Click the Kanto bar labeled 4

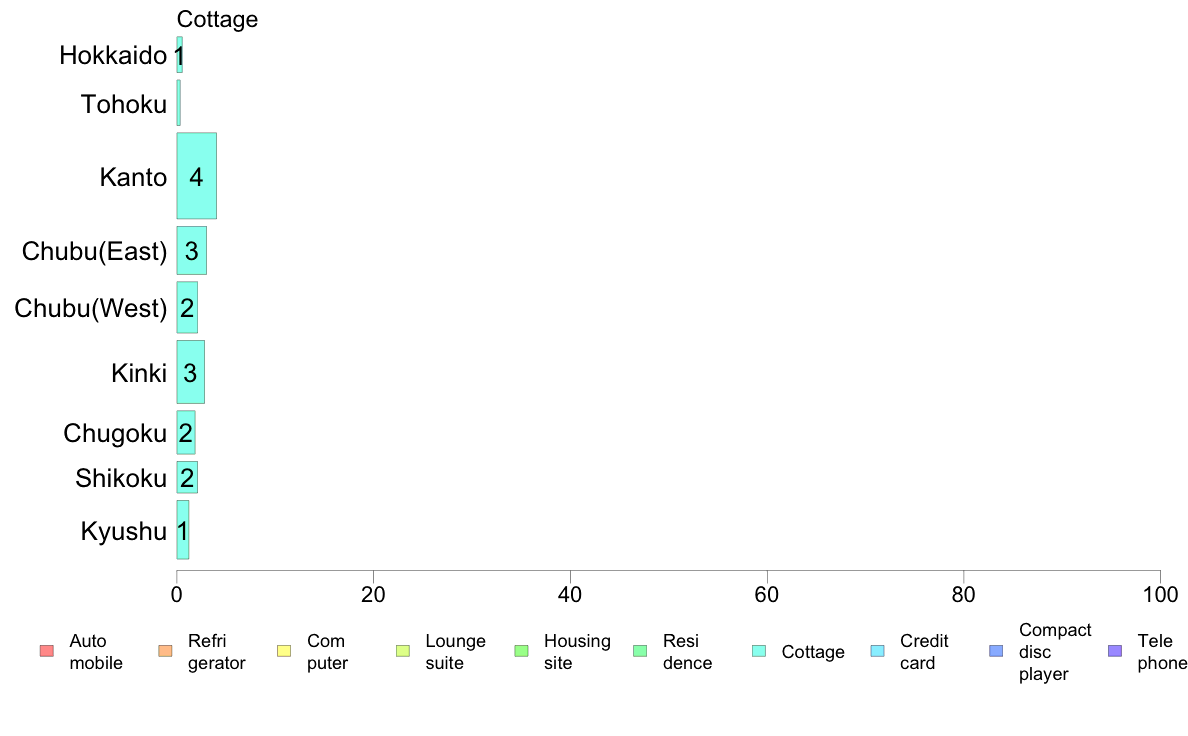(196, 176)
